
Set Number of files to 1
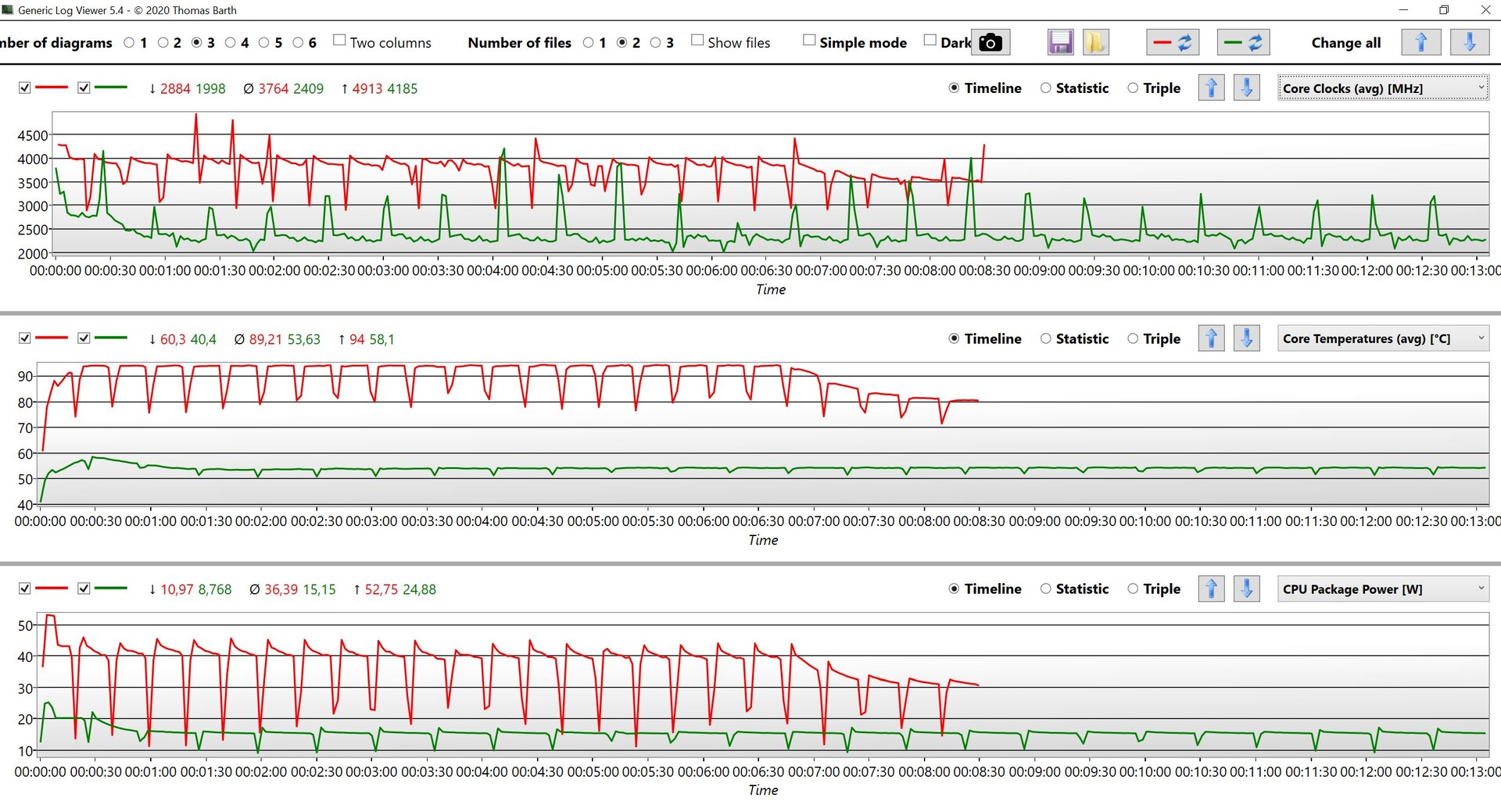point(588,43)
